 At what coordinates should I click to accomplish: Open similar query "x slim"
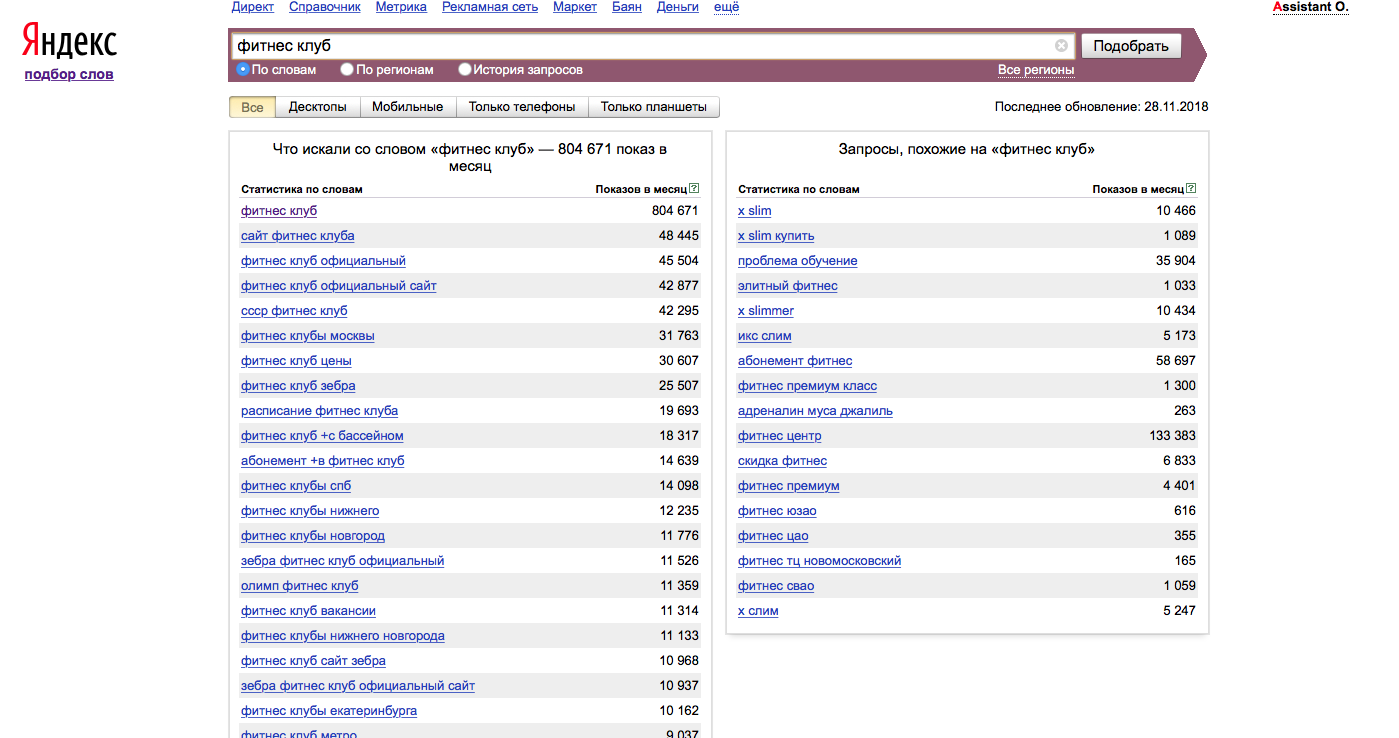[x=754, y=211]
